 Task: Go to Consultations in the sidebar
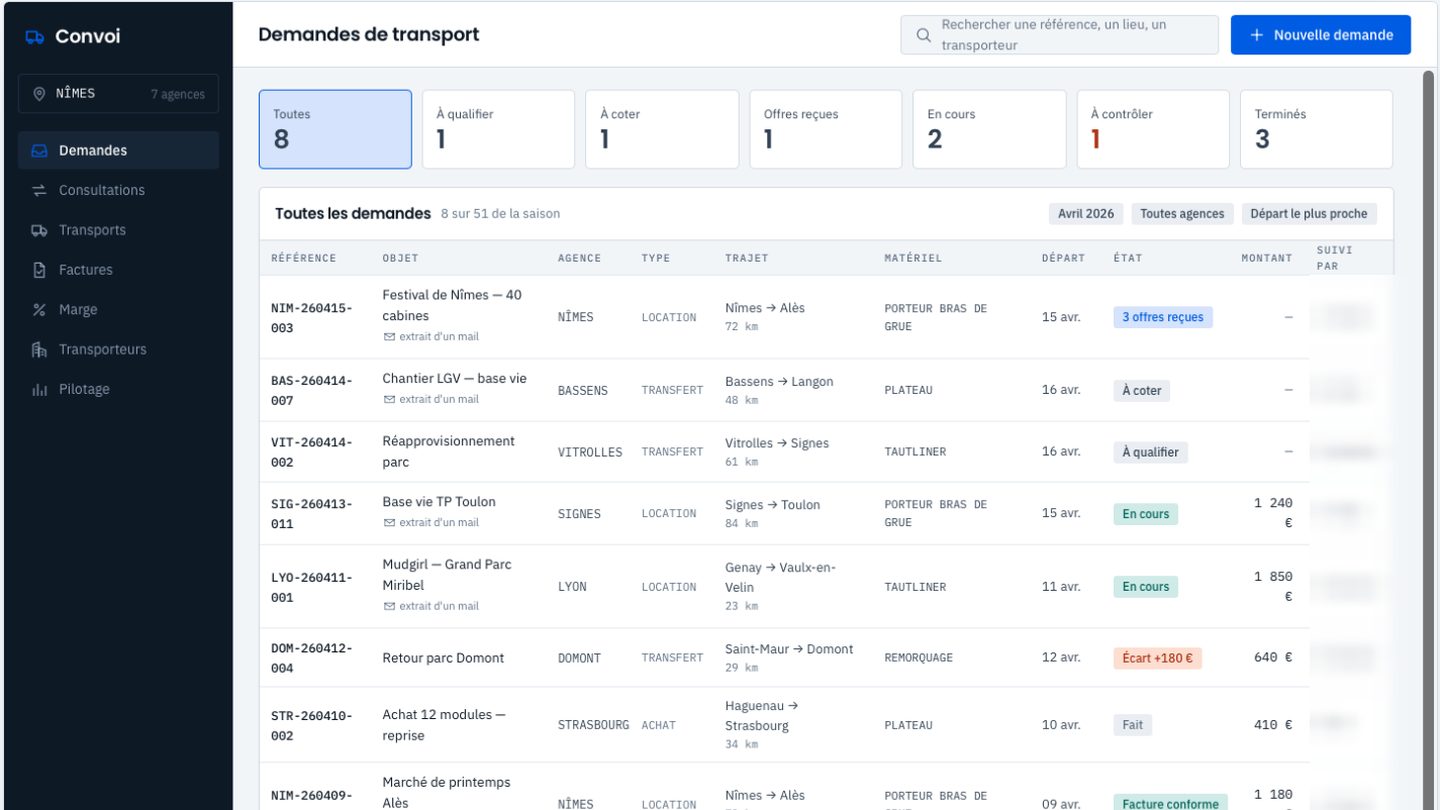118,190
